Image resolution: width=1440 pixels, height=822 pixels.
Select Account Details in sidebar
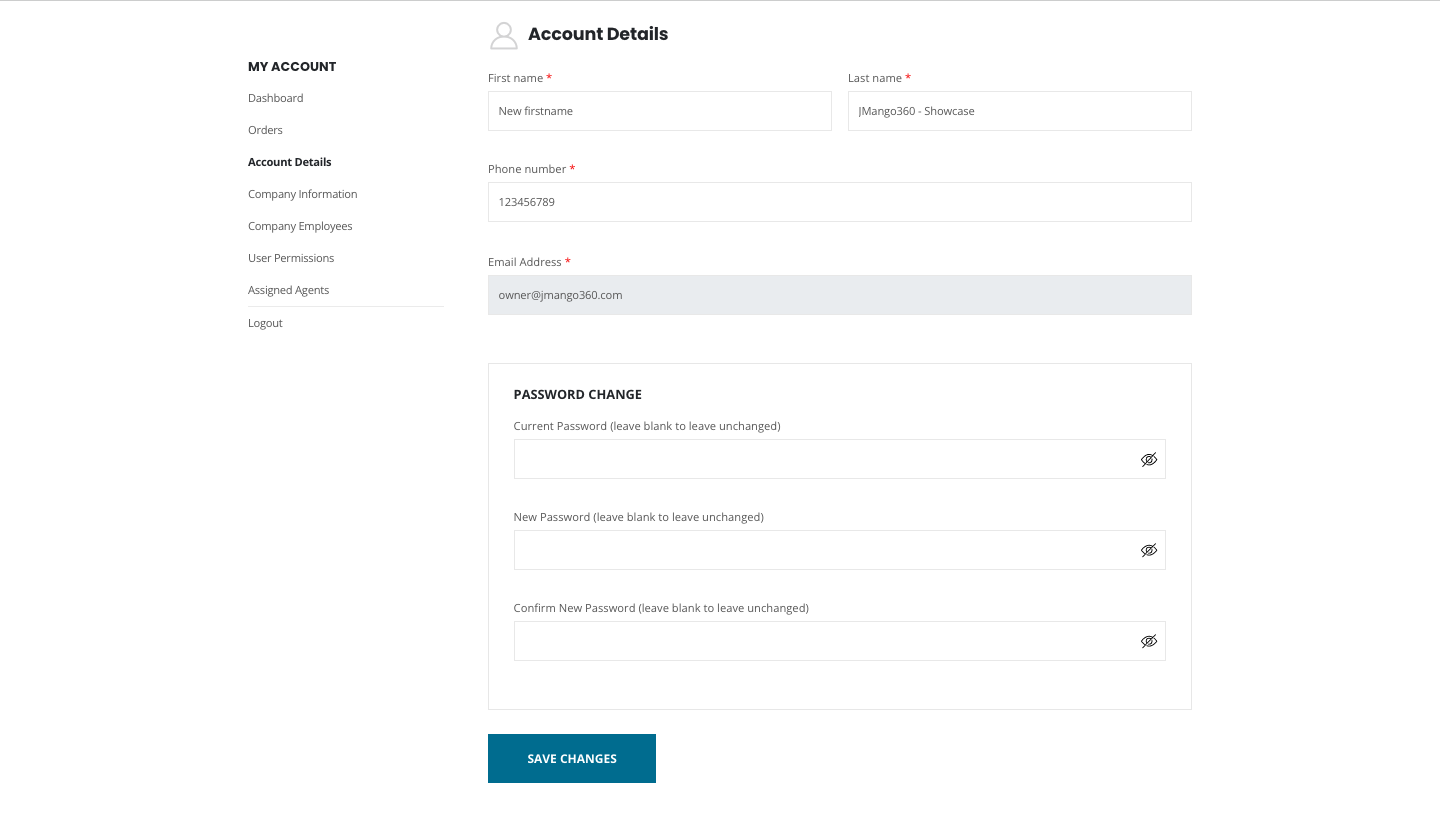[289, 162]
